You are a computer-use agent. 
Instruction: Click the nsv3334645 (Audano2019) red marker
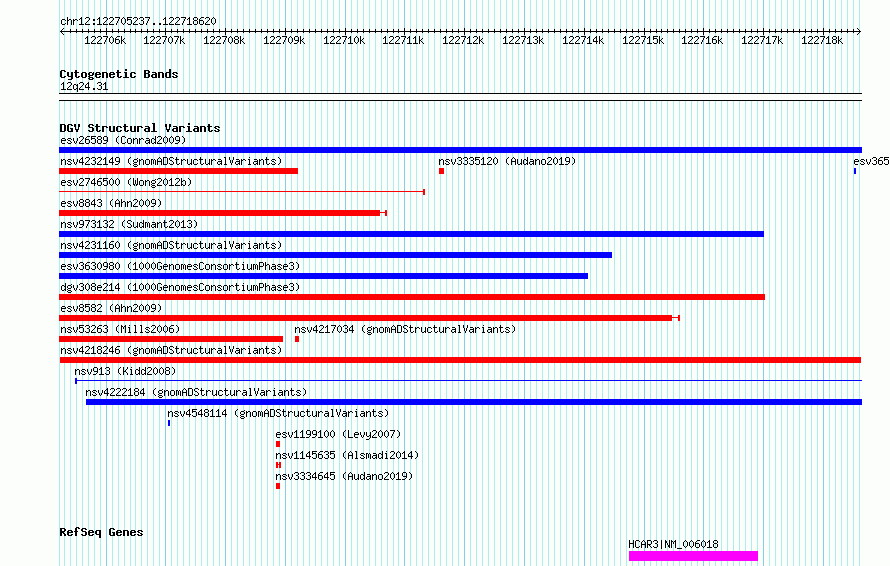click(x=278, y=486)
